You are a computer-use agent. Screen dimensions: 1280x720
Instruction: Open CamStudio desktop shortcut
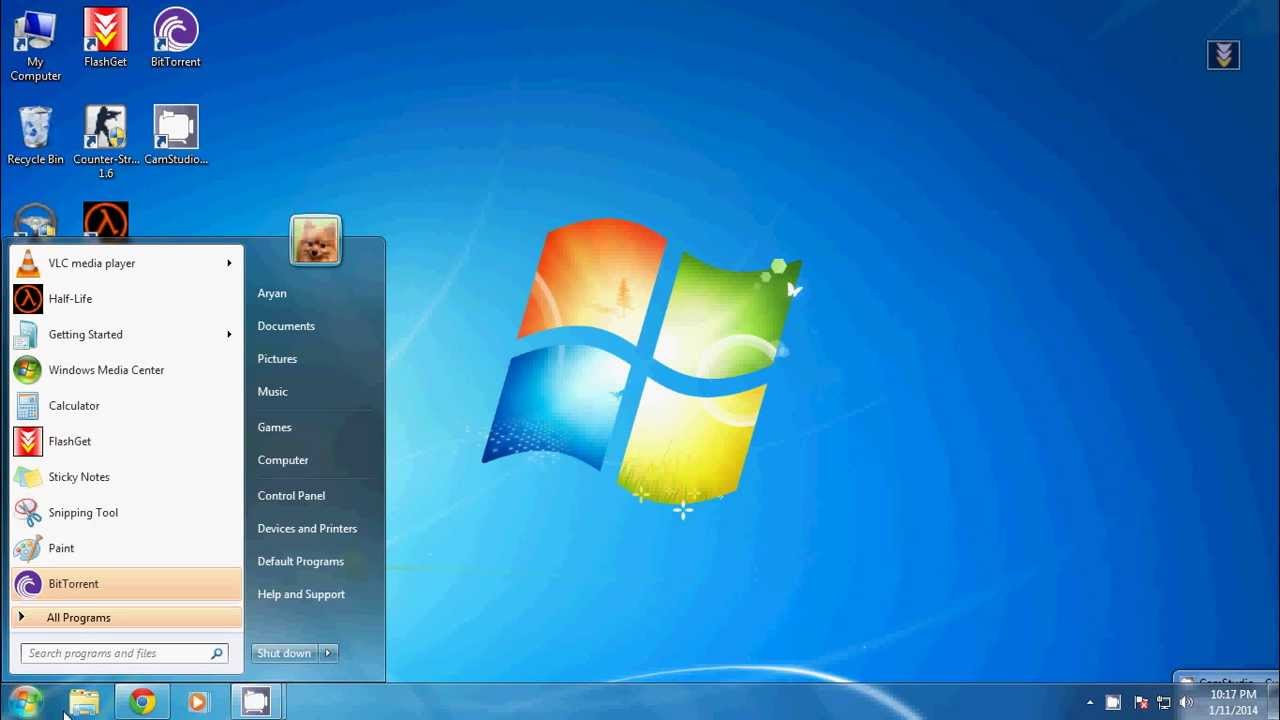(176, 135)
